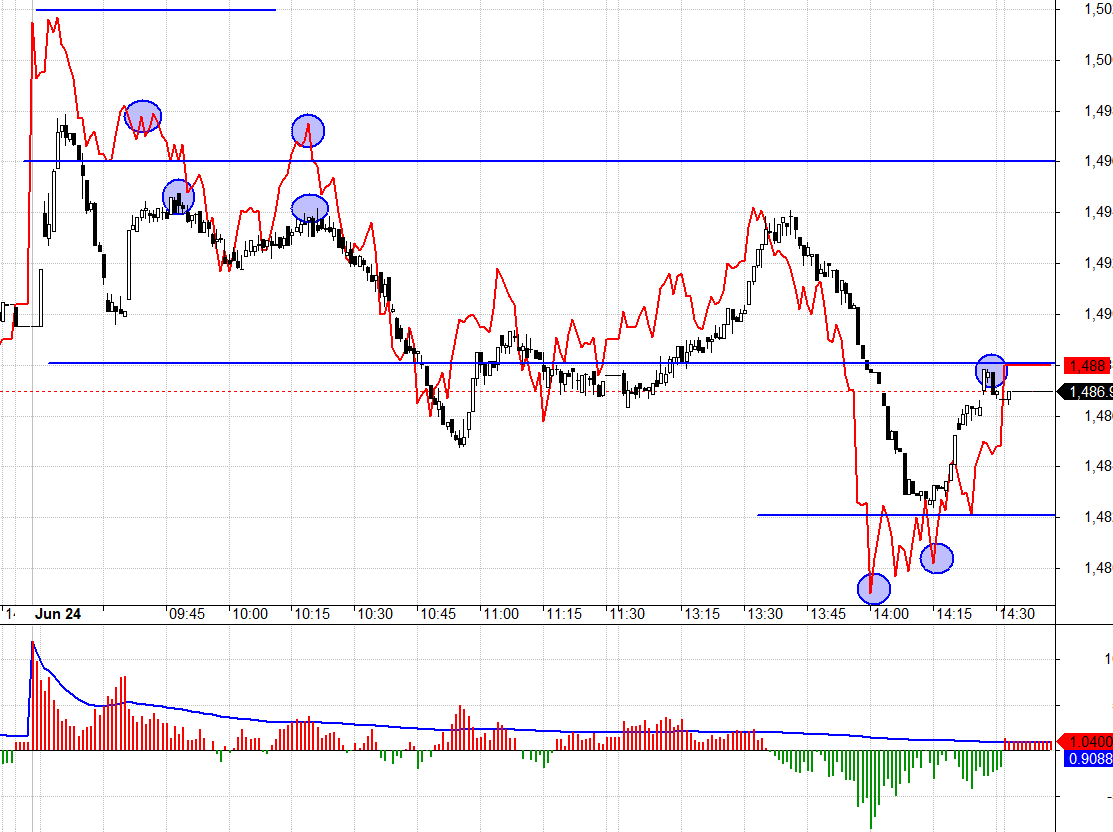Viewport: 1113px width, 832px height.
Task: Click blue circle on red trough near 14:15
Action: [x=937, y=558]
